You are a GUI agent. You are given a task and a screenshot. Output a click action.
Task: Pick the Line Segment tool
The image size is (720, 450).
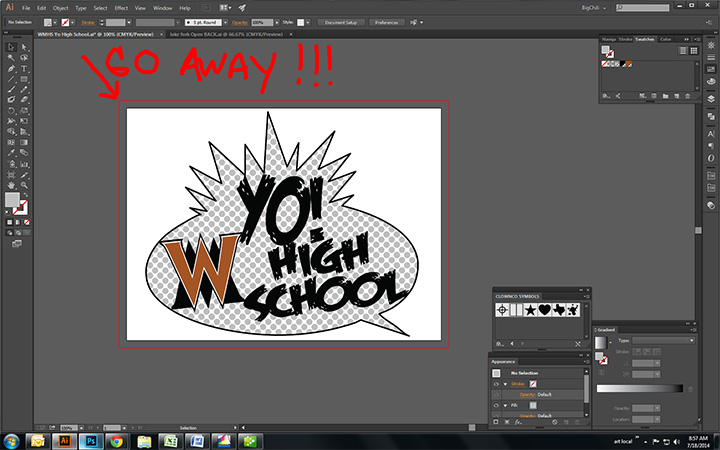(11, 79)
